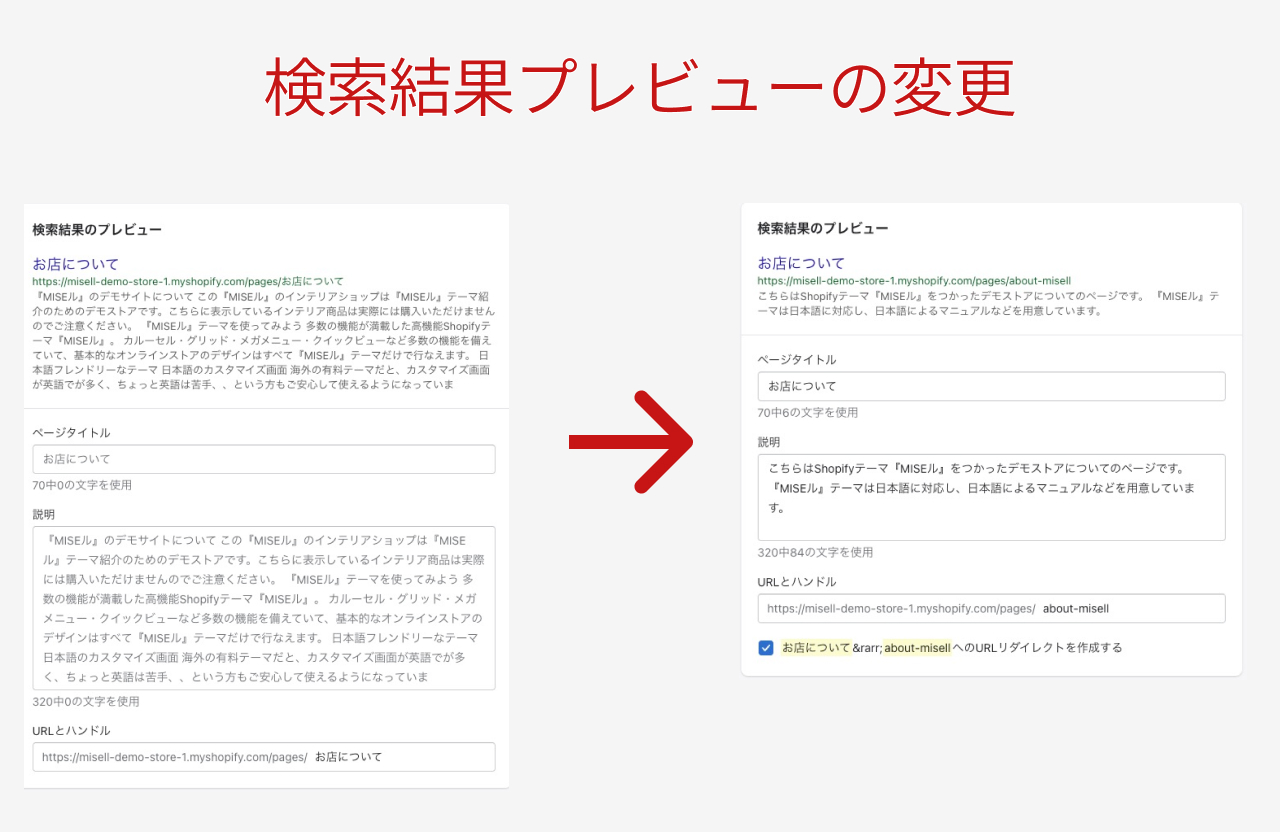This screenshot has height=832, width=1280.
Task: Open the left preview title link お店について
Action: point(76,264)
